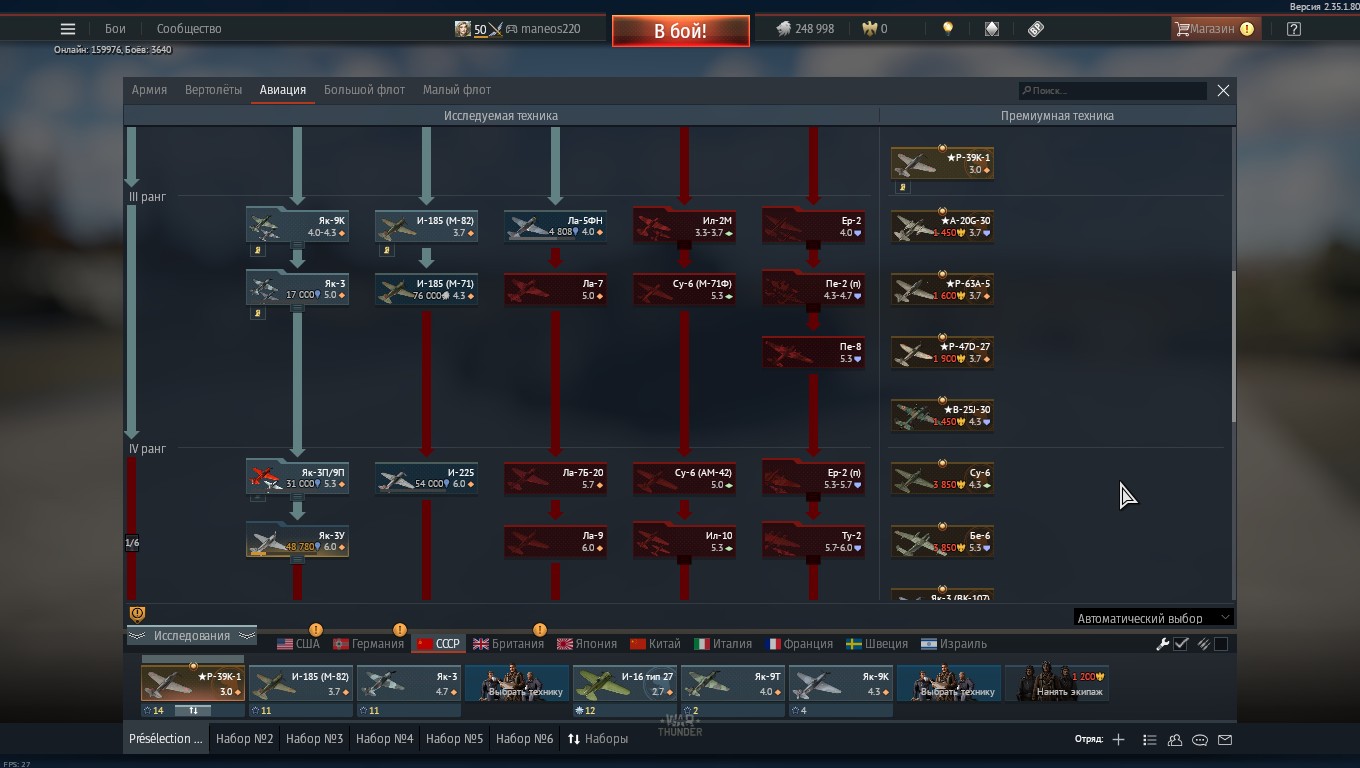The image size is (1360, 768).
Task: Collapse the Исследования panel
Action: coord(191,636)
